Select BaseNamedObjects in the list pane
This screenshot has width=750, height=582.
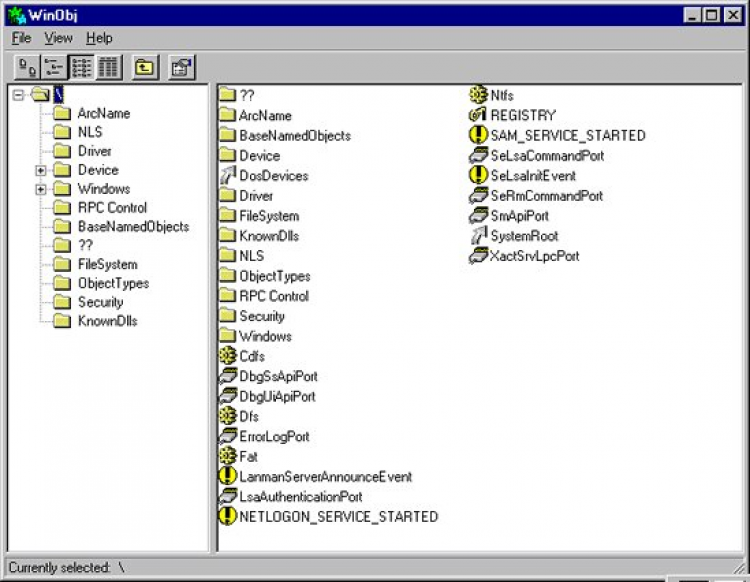point(295,136)
